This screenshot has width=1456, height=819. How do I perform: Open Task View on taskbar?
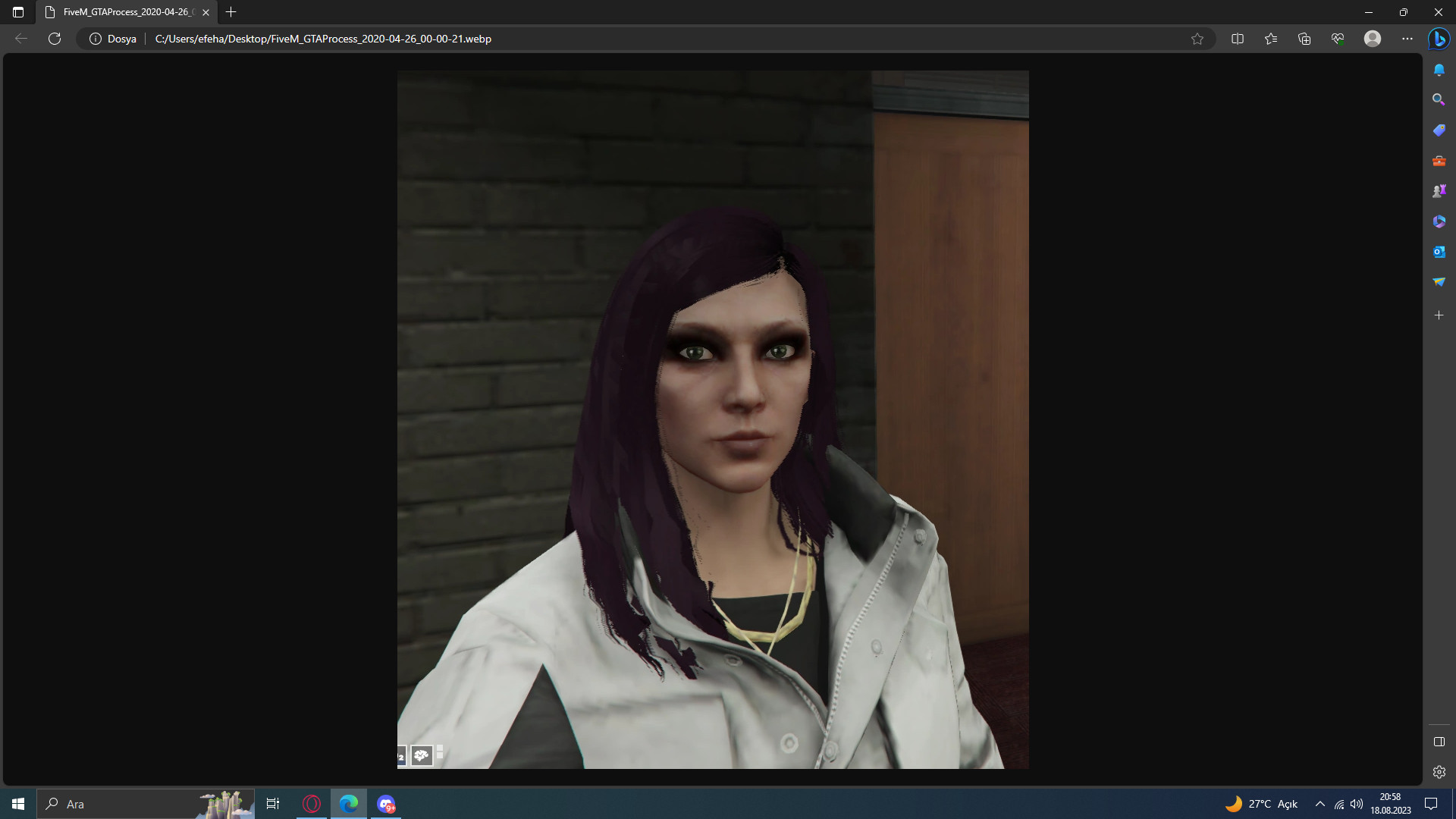click(273, 804)
